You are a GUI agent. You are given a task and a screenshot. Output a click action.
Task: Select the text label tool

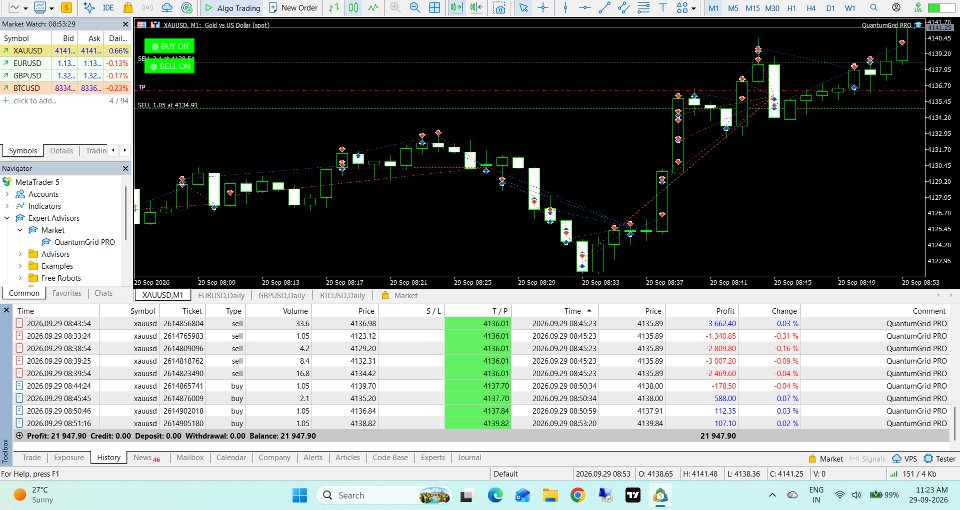click(x=662, y=8)
